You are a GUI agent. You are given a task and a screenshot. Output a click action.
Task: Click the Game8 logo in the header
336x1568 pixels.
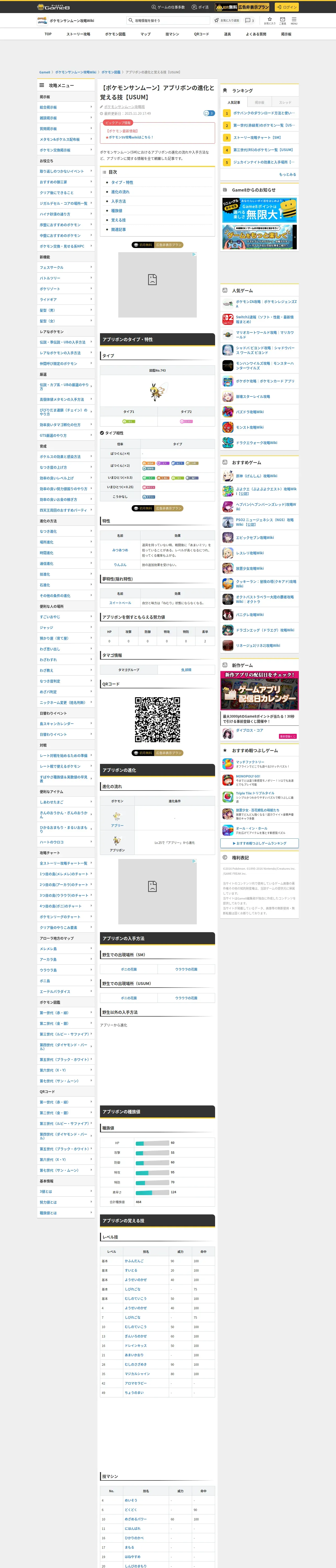point(54,7)
